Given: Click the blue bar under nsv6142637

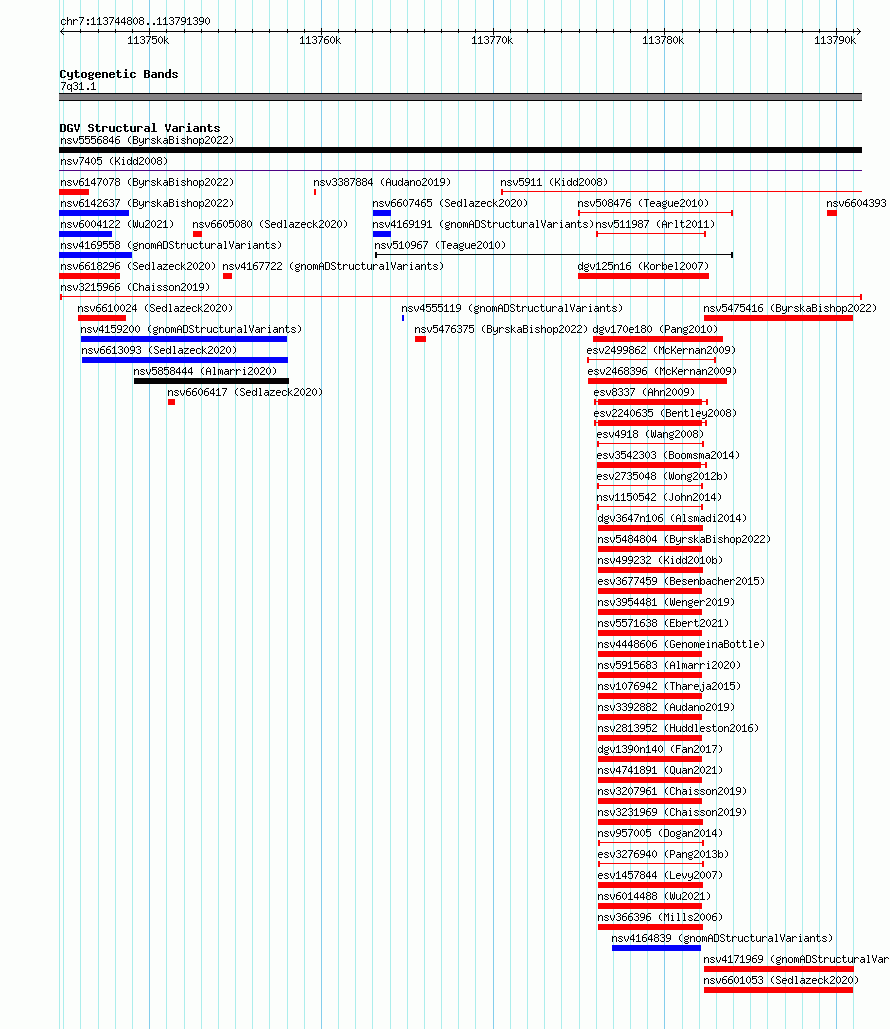Looking at the screenshot, I should 94,213.
